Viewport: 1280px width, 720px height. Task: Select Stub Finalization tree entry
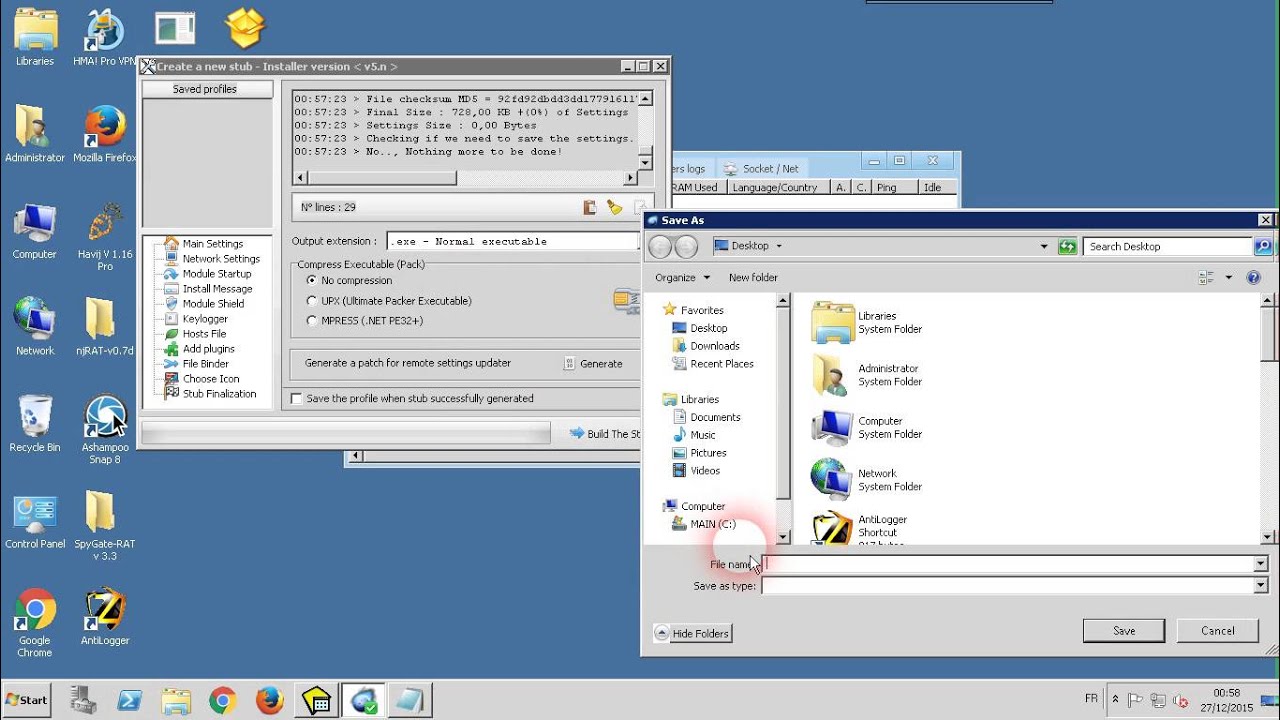point(219,394)
